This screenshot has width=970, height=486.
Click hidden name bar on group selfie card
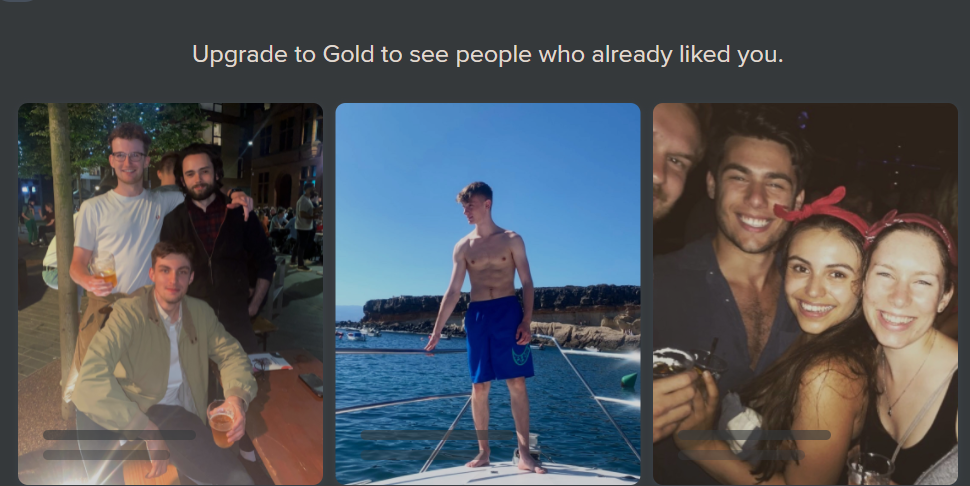pos(754,435)
